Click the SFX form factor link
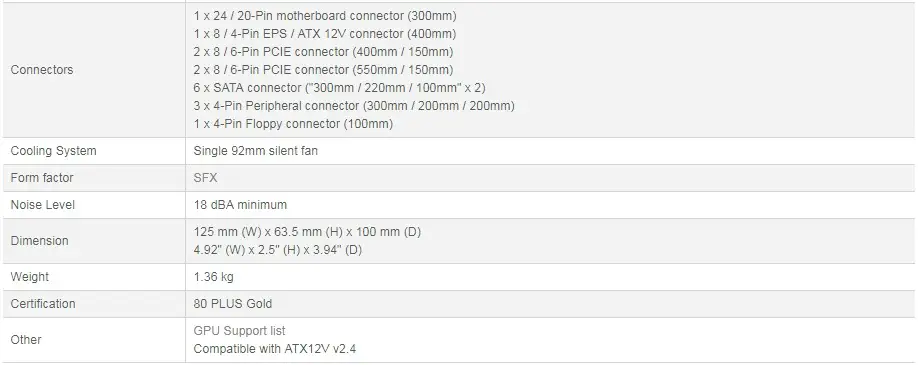The height and width of the screenshot is (365, 918). point(205,178)
